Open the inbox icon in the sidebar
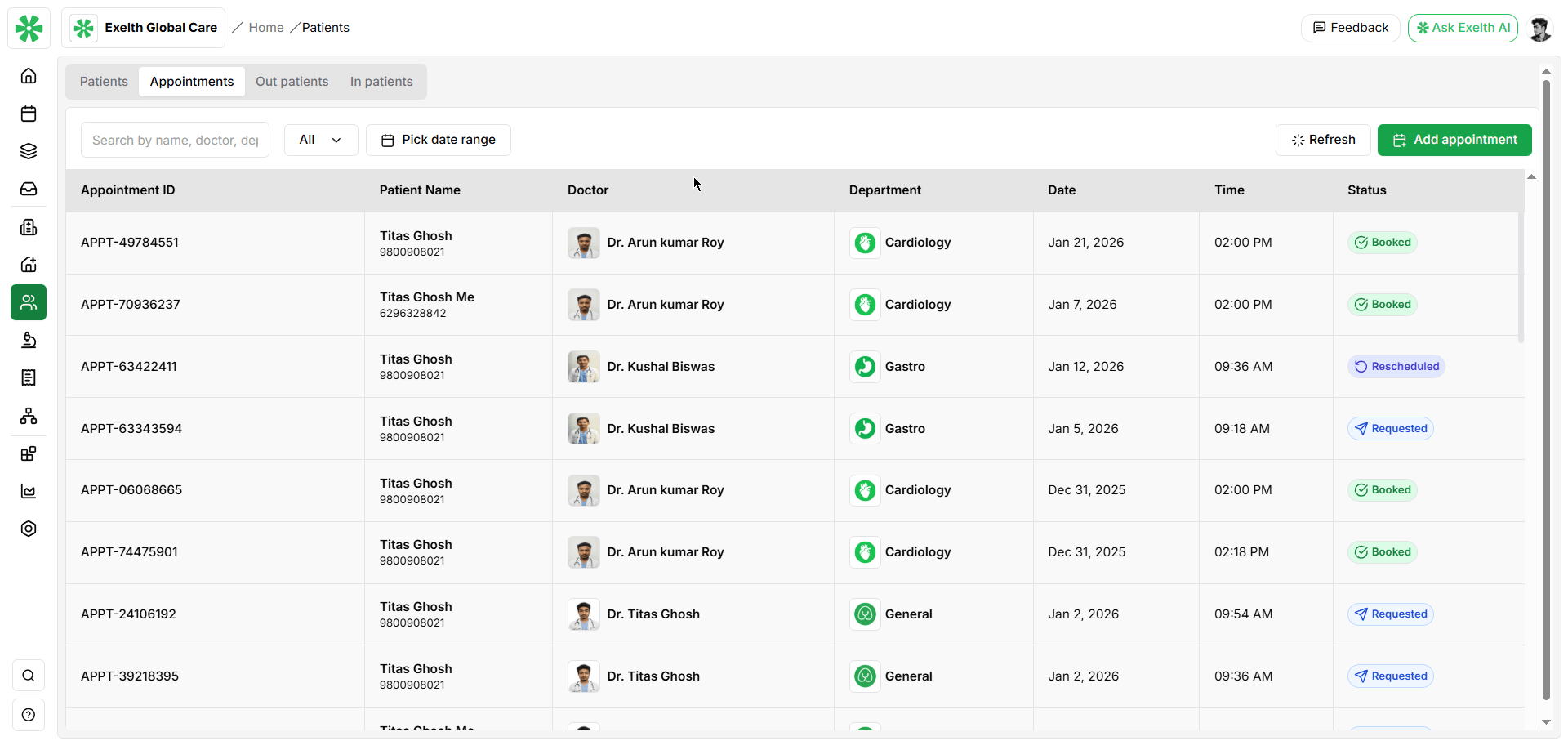This screenshot has width=1568, height=741. [29, 189]
